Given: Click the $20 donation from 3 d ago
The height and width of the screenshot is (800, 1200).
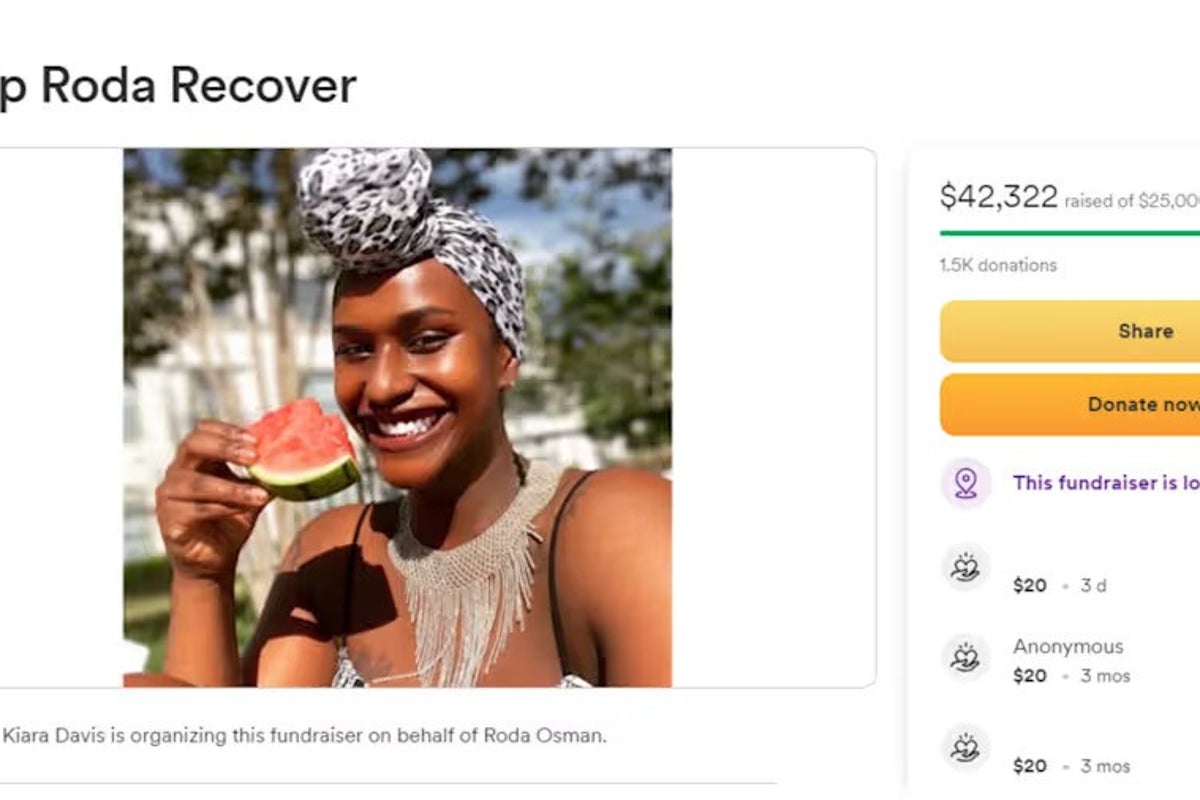Looking at the screenshot, I should click(x=1029, y=586).
